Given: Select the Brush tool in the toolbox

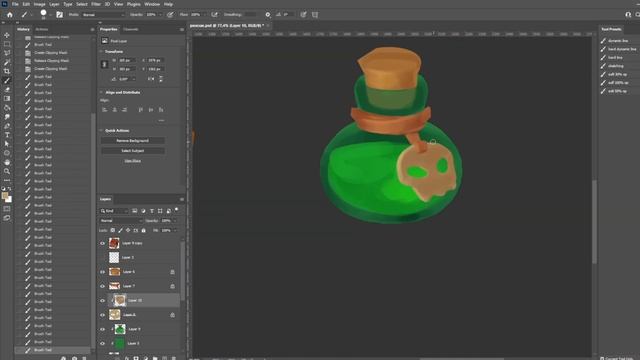Looking at the screenshot, I should coord(7,80).
